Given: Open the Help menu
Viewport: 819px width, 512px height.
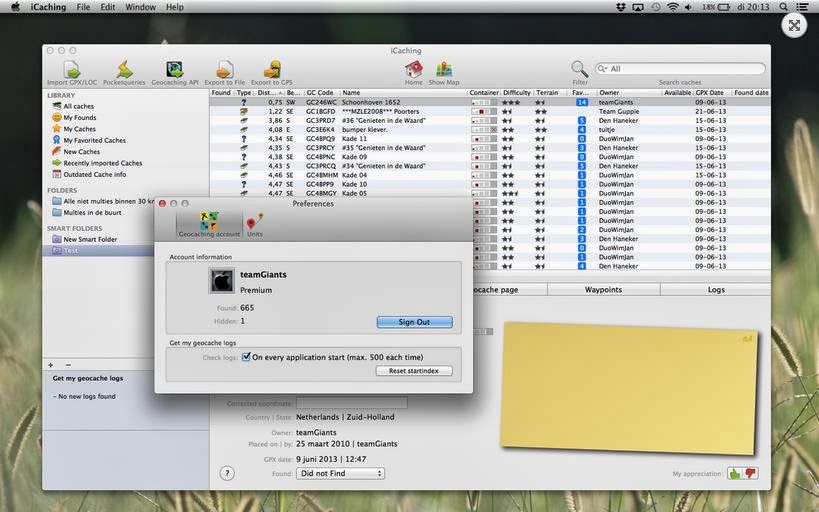Looking at the screenshot, I should [174, 7].
